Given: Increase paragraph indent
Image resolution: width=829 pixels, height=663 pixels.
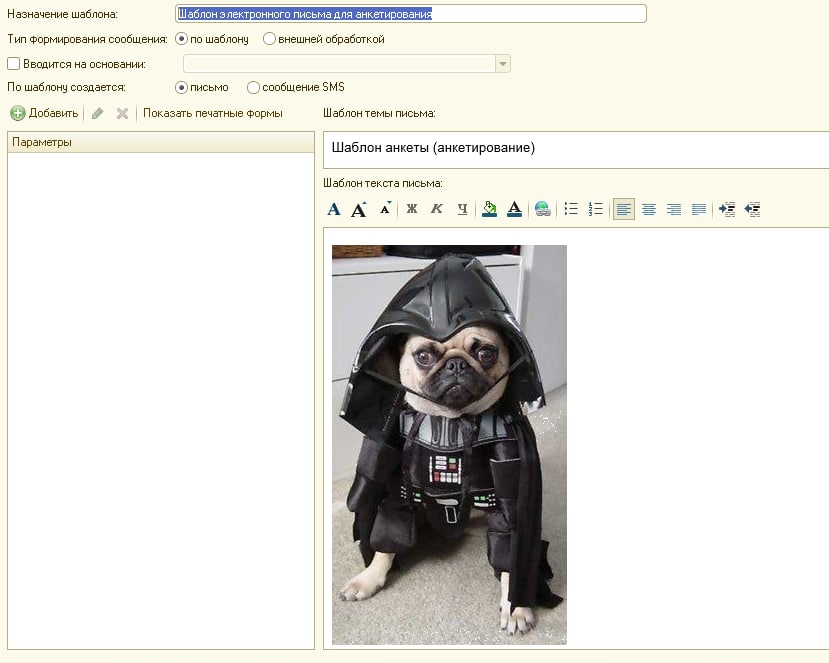Looking at the screenshot, I should pos(727,209).
